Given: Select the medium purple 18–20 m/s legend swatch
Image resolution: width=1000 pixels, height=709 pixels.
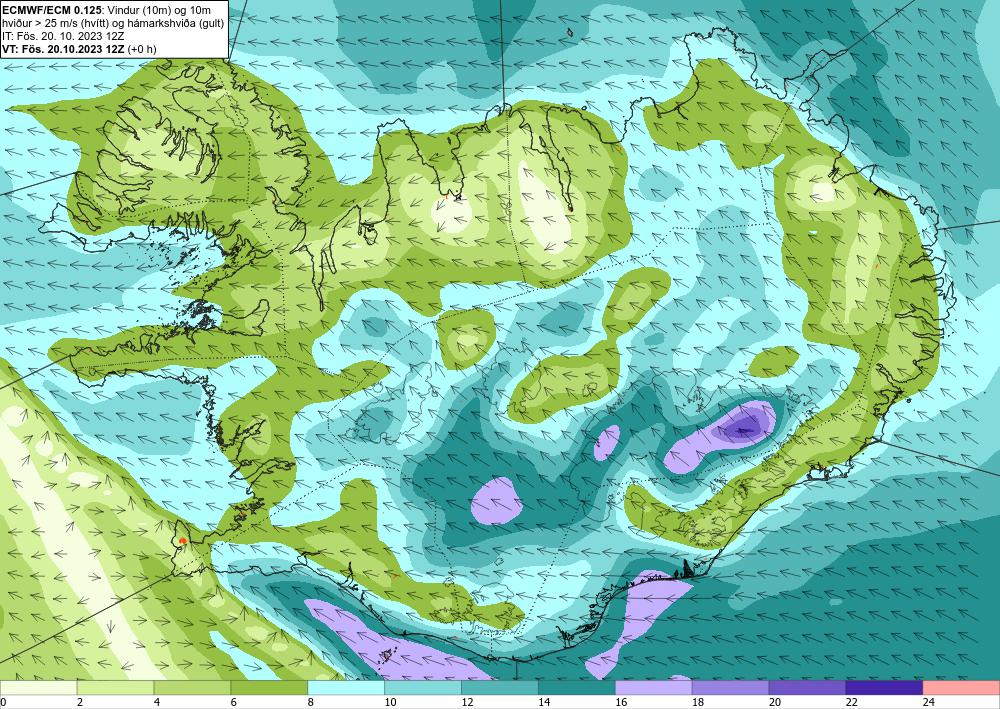Looking at the screenshot, I should [730, 688].
